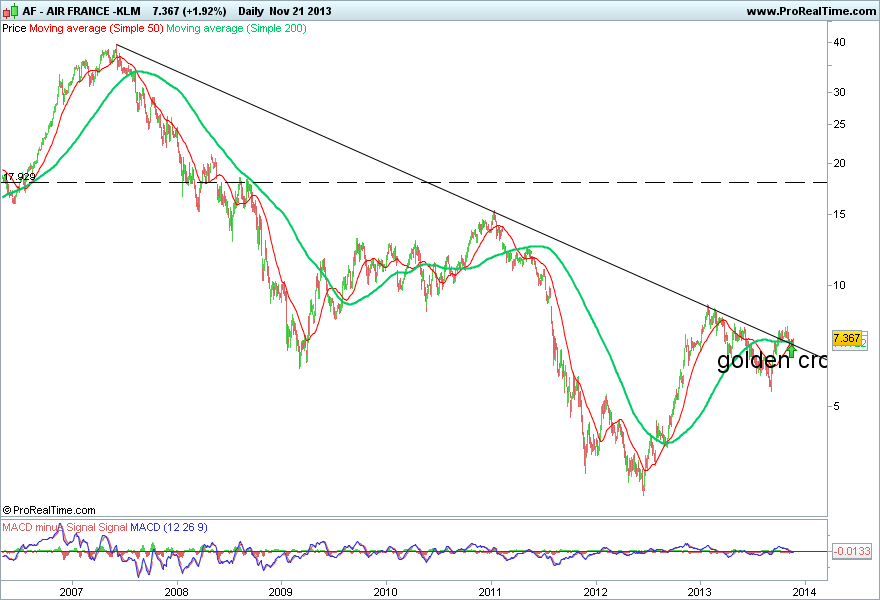
Task: Click the 10 price axis label
Action: pyautogui.click(x=840, y=285)
